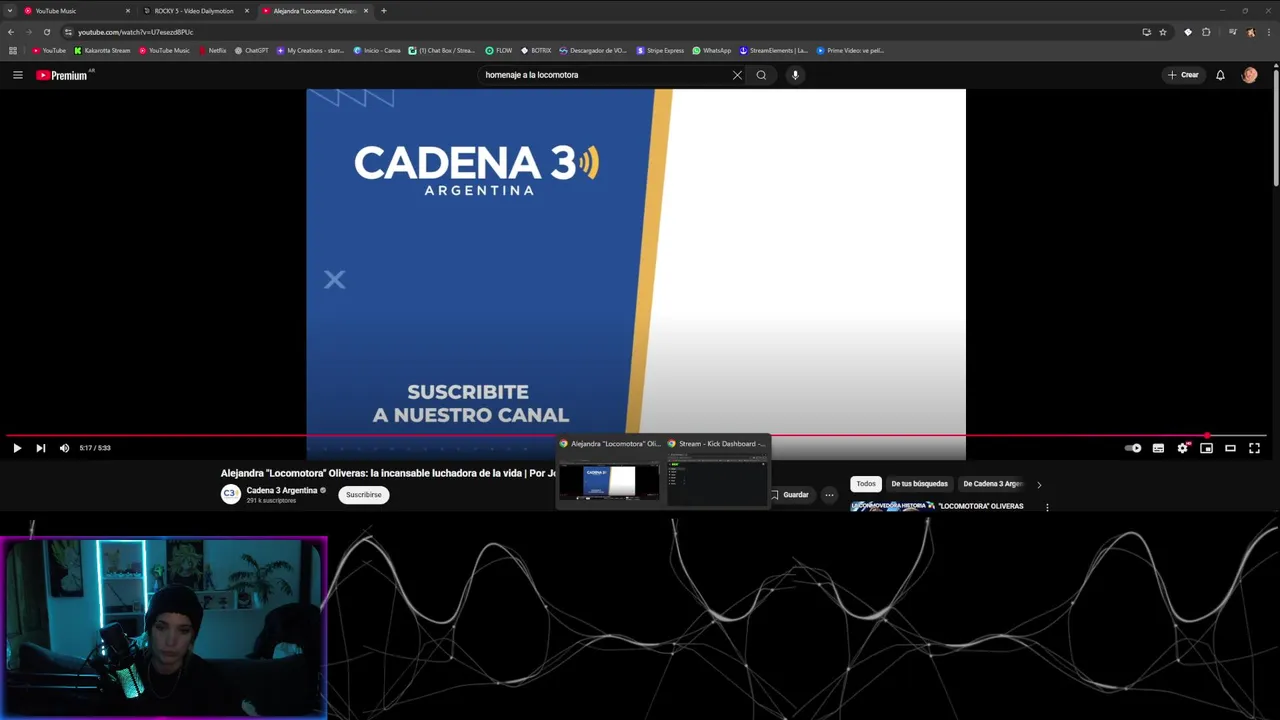Dismiss the end screen X on the video
The width and height of the screenshot is (1280, 720).
[335, 280]
